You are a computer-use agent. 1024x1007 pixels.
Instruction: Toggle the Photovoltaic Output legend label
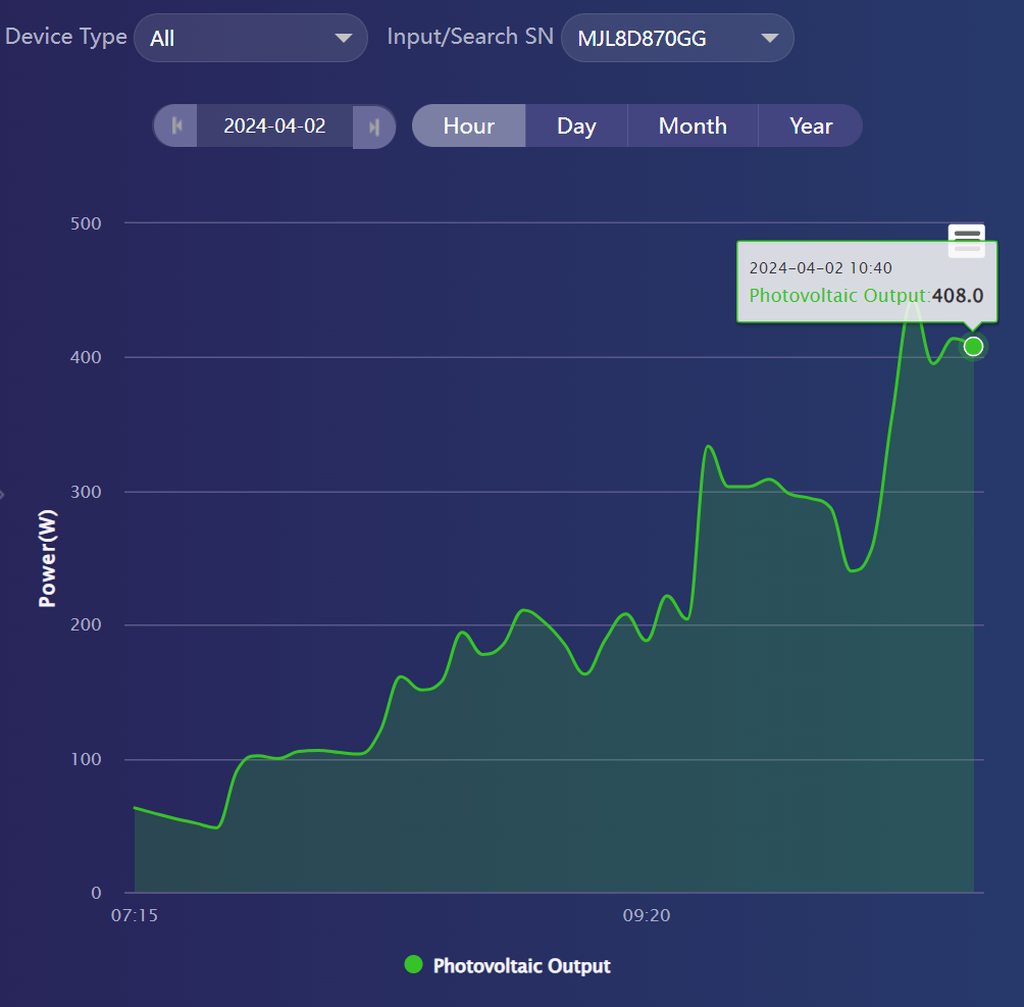(x=521, y=966)
